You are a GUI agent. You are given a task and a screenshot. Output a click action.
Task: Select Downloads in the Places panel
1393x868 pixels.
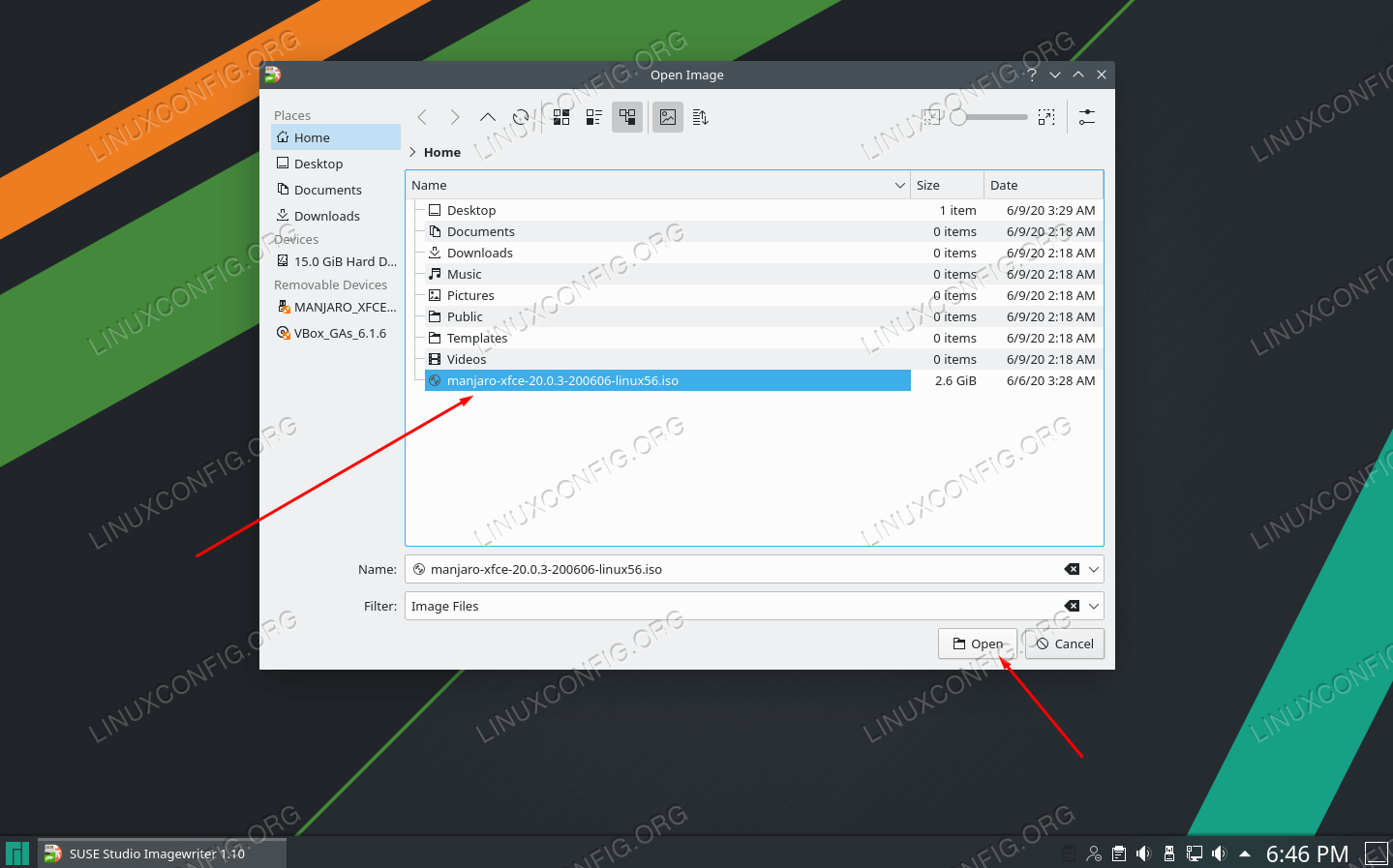pyautogui.click(x=336, y=216)
